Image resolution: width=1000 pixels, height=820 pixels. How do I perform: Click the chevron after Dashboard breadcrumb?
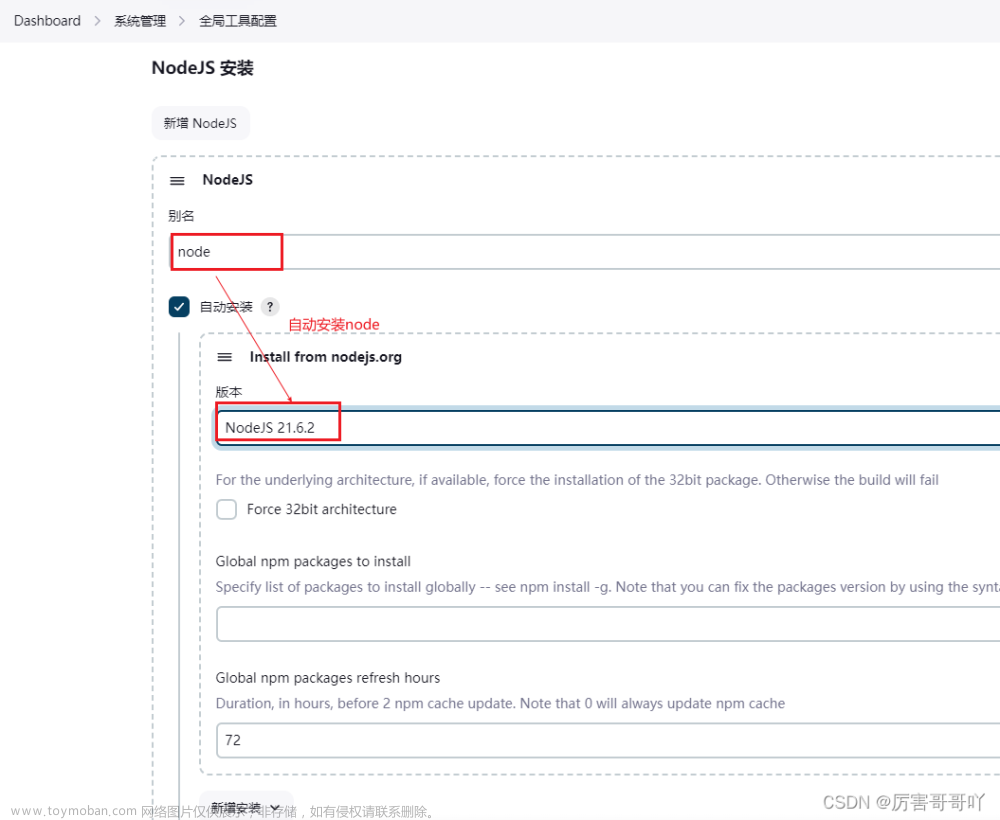[x=98, y=21]
